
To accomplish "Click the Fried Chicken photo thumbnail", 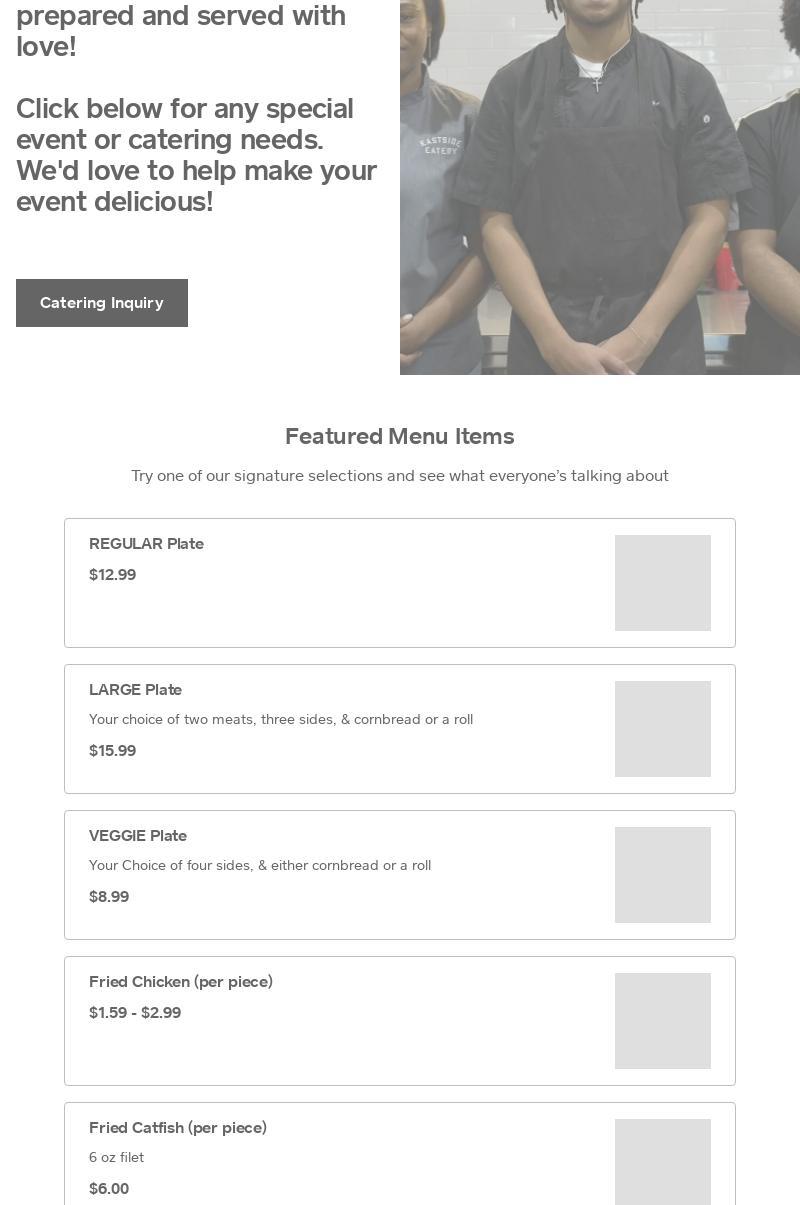I will (x=662, y=1020).
